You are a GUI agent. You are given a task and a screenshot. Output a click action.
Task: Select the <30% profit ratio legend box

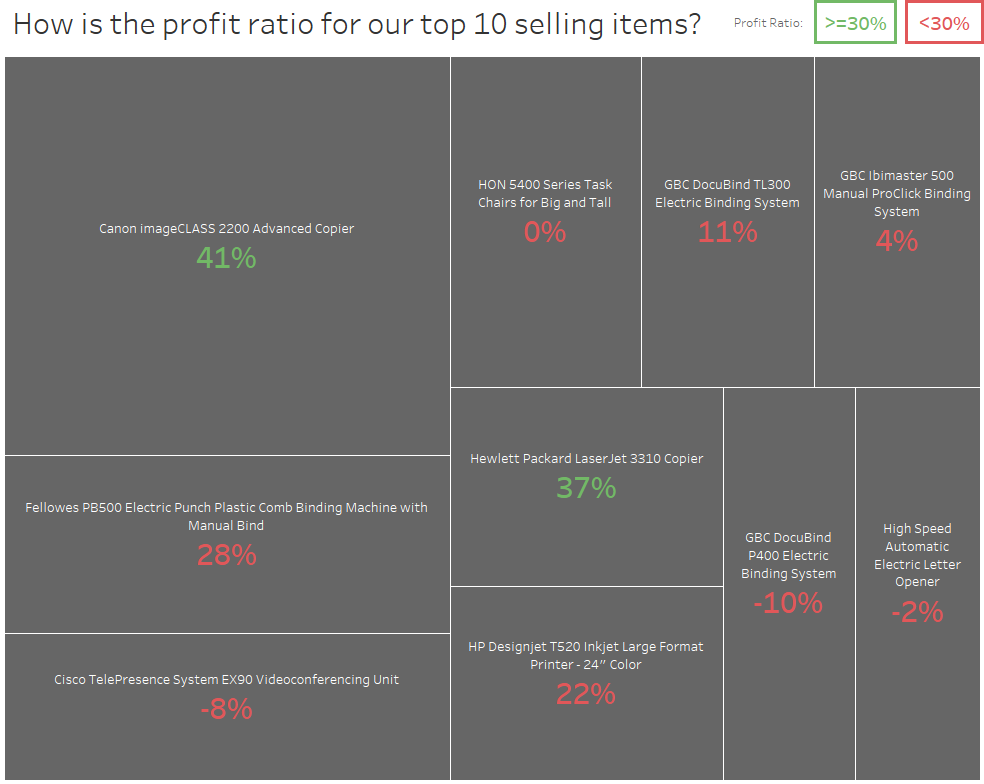pos(944,23)
